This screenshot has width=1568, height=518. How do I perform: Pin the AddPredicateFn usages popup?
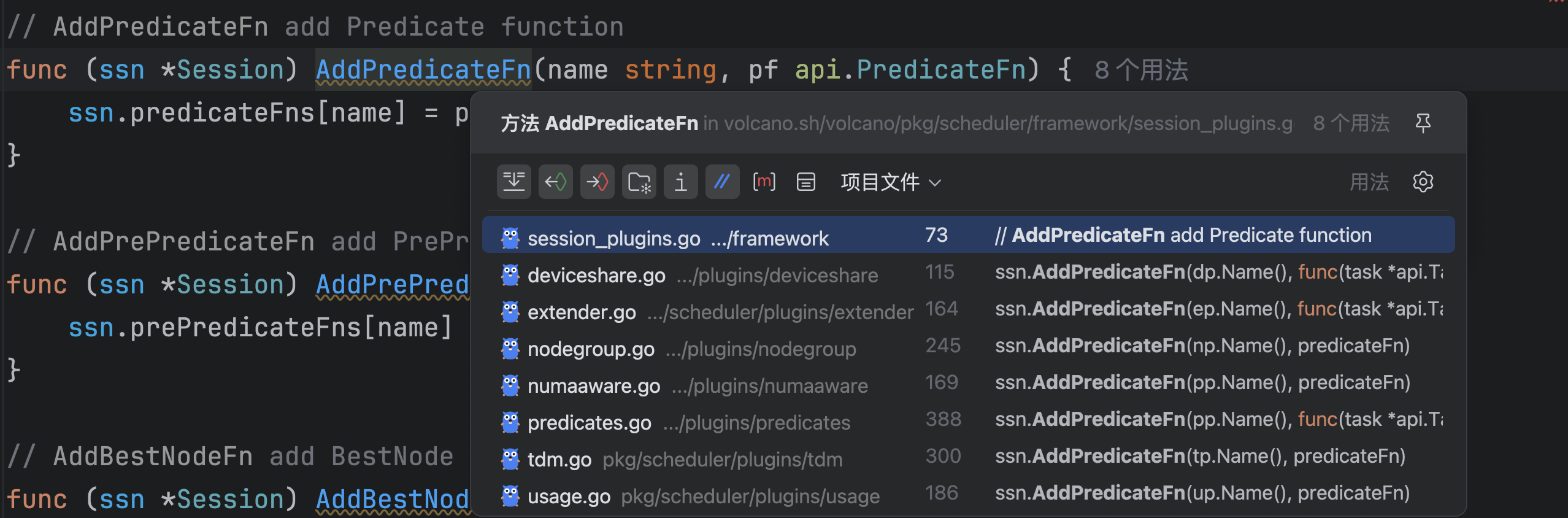tap(1423, 123)
